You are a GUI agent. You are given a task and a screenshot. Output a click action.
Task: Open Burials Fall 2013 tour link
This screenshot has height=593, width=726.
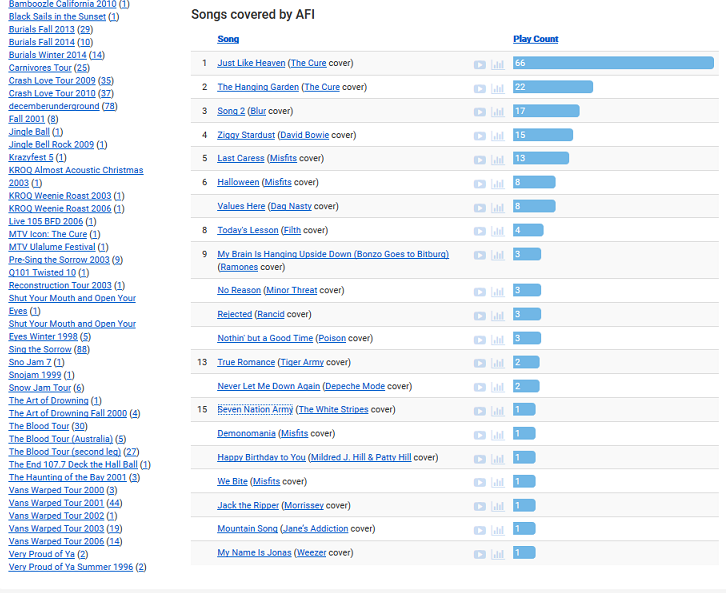coord(42,29)
